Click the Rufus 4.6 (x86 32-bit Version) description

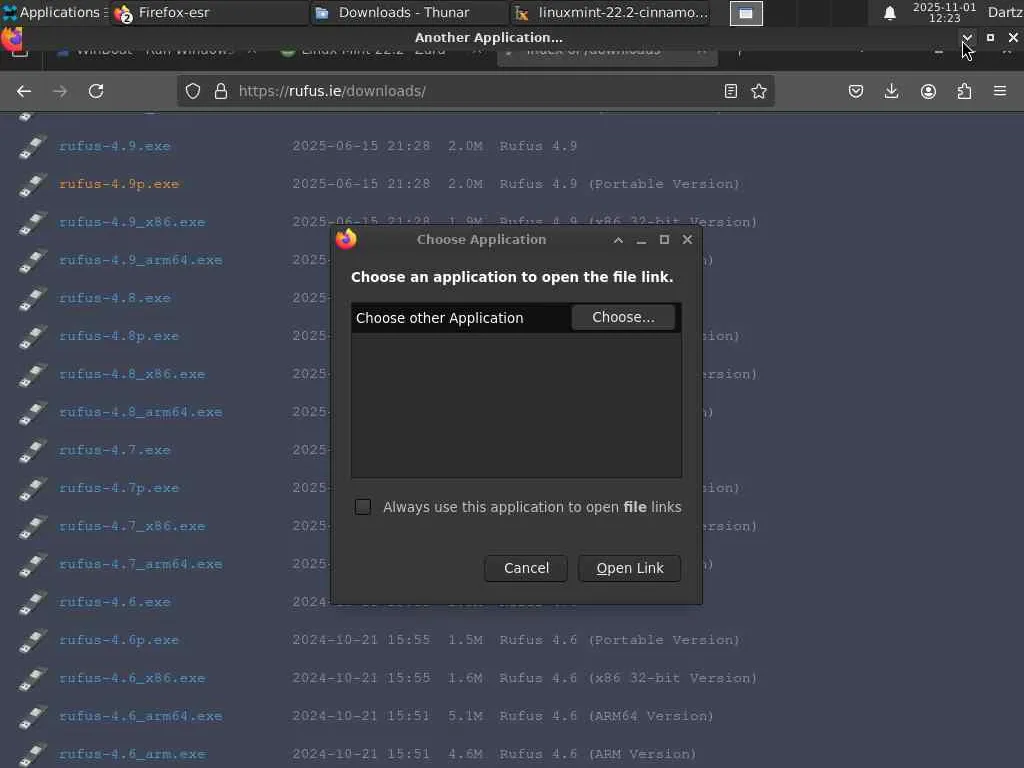point(628,679)
